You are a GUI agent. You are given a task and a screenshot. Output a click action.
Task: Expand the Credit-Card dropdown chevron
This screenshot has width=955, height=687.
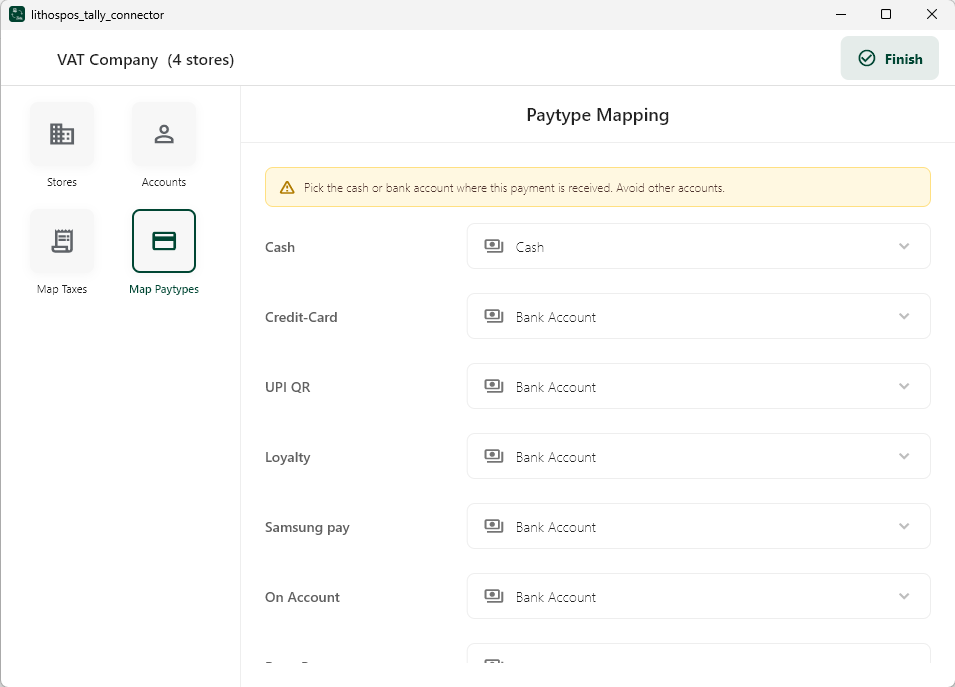pos(904,316)
